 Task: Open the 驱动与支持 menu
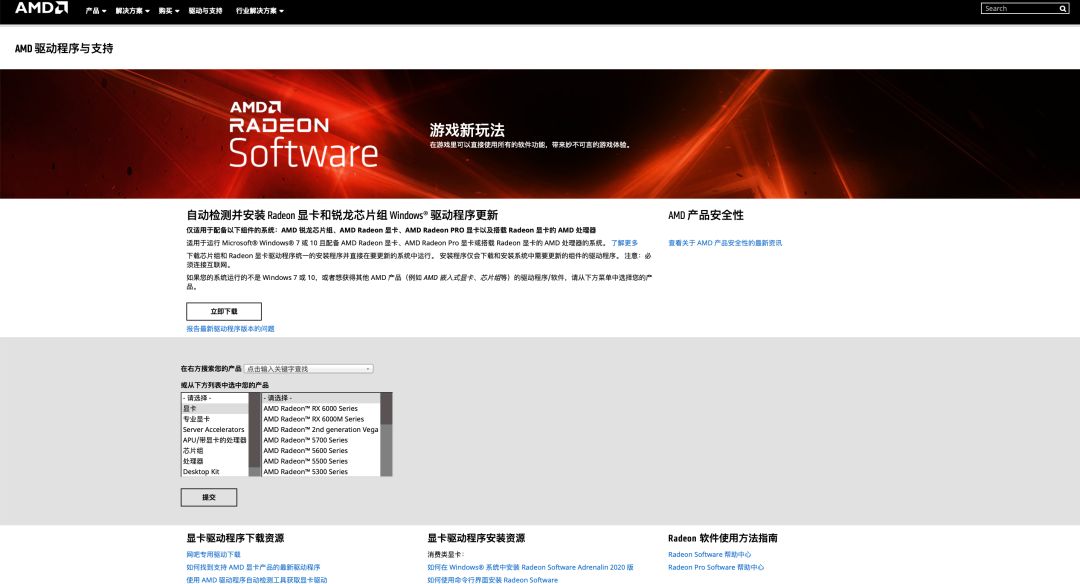(206, 10)
